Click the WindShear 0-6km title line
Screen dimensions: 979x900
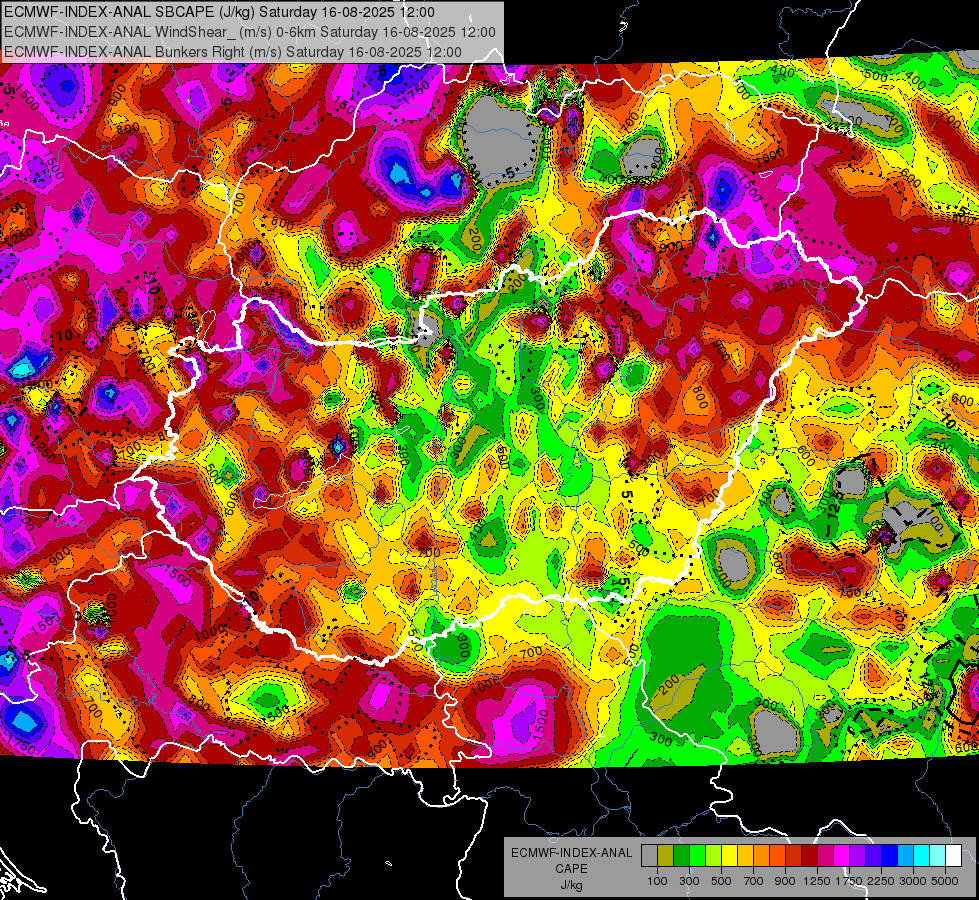250,32
